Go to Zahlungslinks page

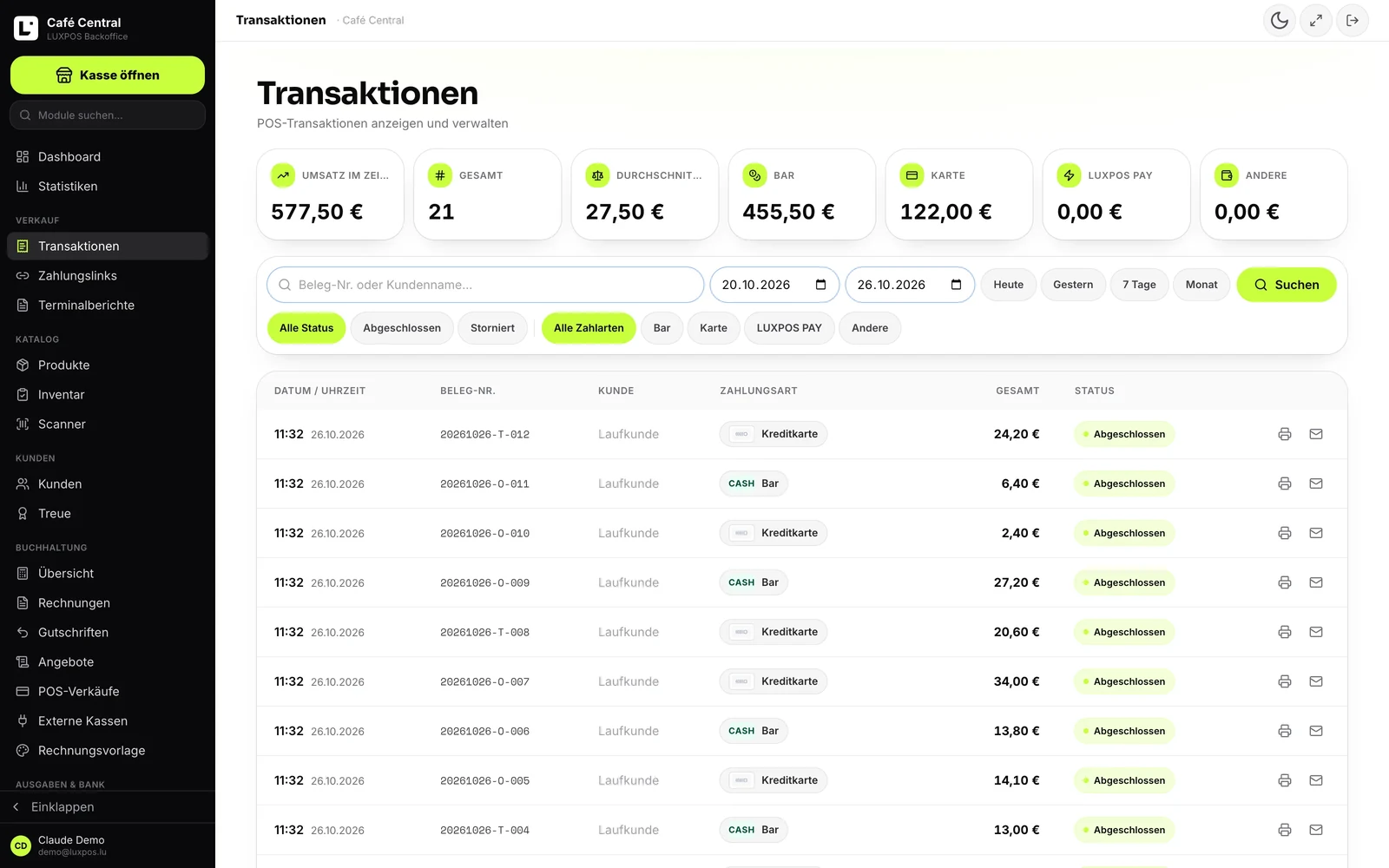108,276
